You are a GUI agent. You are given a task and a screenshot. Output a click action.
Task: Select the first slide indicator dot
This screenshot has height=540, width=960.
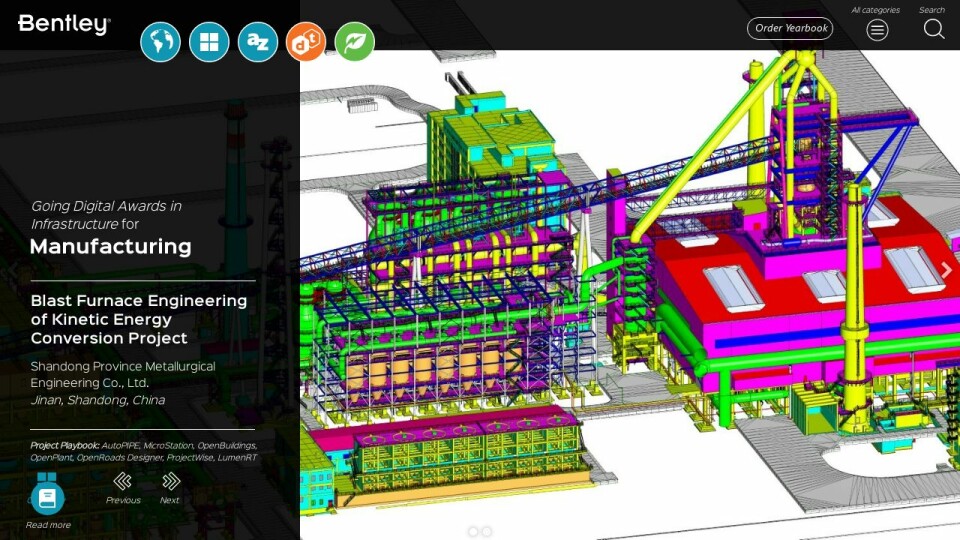tap(473, 531)
